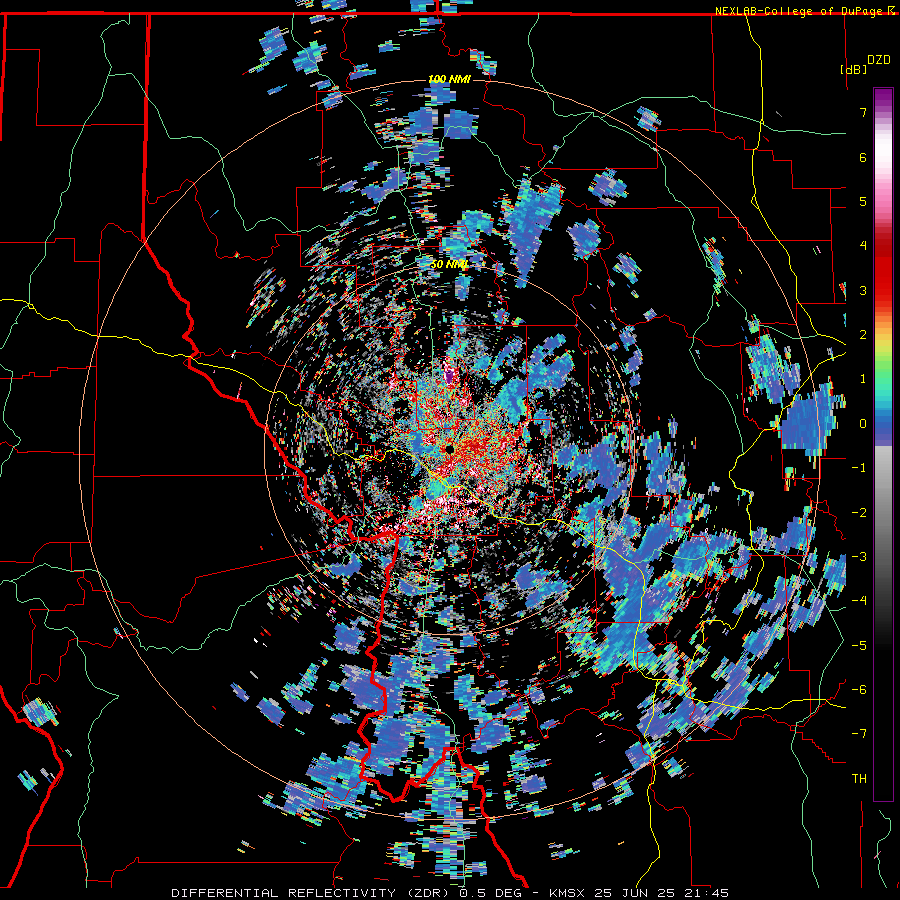Click the 7 value on ZDR color scale
The height and width of the screenshot is (900, 900).
[863, 112]
